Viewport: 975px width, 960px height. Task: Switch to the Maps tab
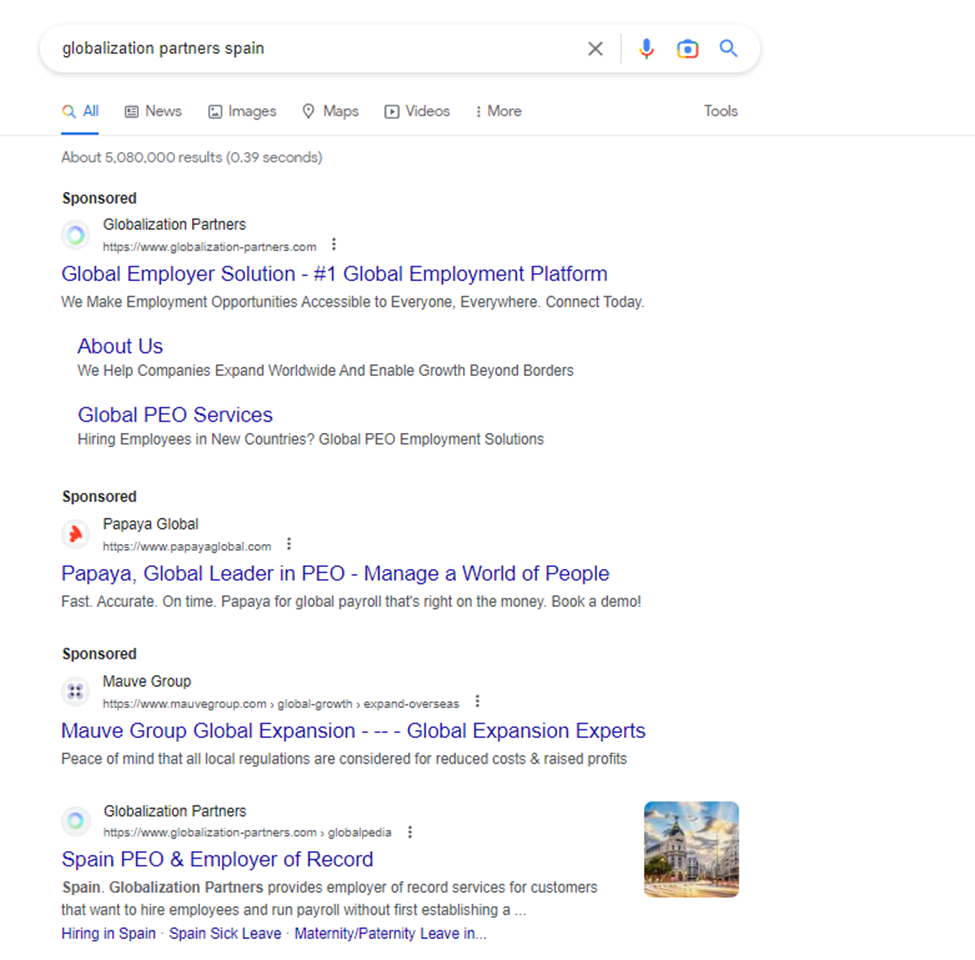tap(330, 111)
